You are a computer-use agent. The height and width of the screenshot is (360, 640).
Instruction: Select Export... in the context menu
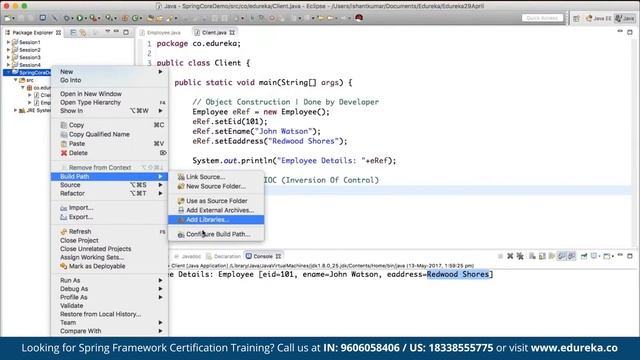tap(109, 217)
